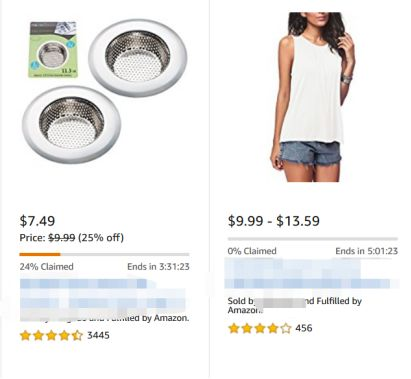Open the blurred tank top title link

pyautogui.click(x=312, y=273)
